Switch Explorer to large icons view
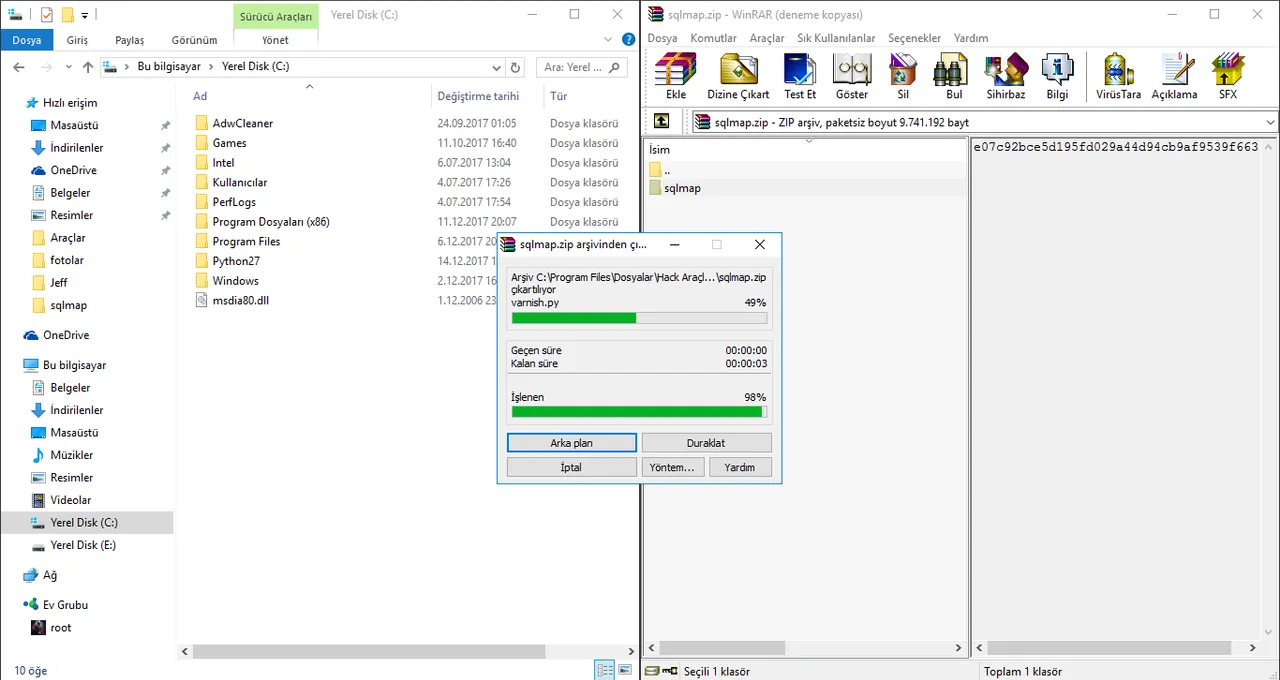 point(625,670)
